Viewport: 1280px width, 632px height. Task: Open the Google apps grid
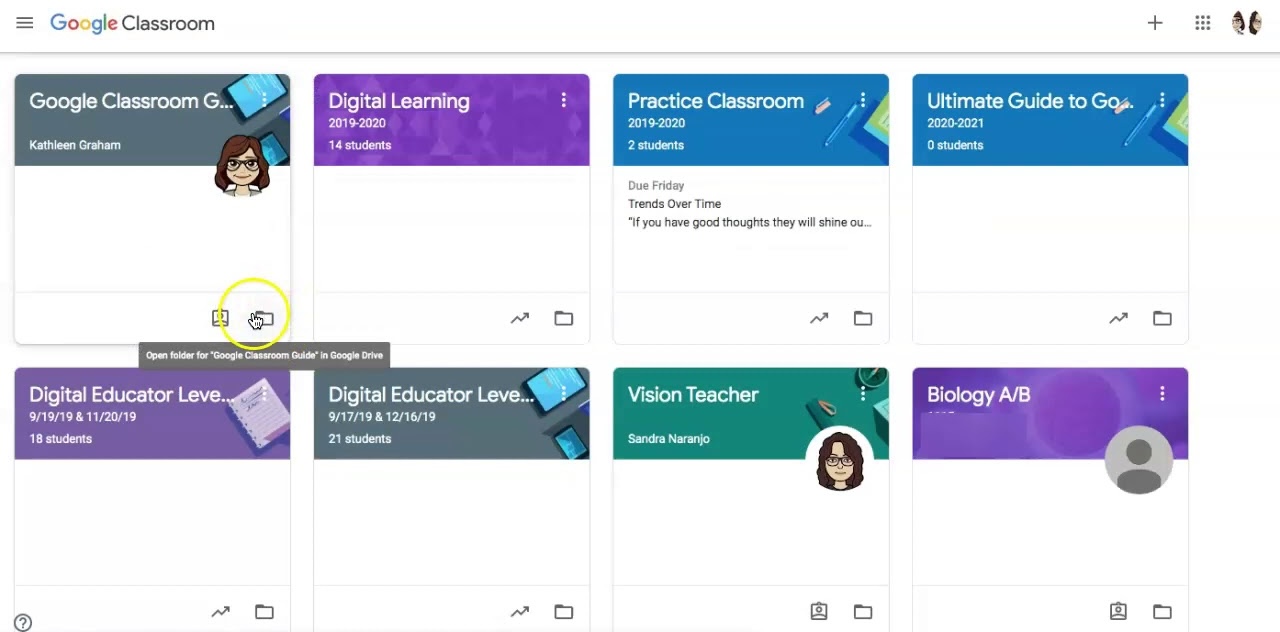[1203, 23]
